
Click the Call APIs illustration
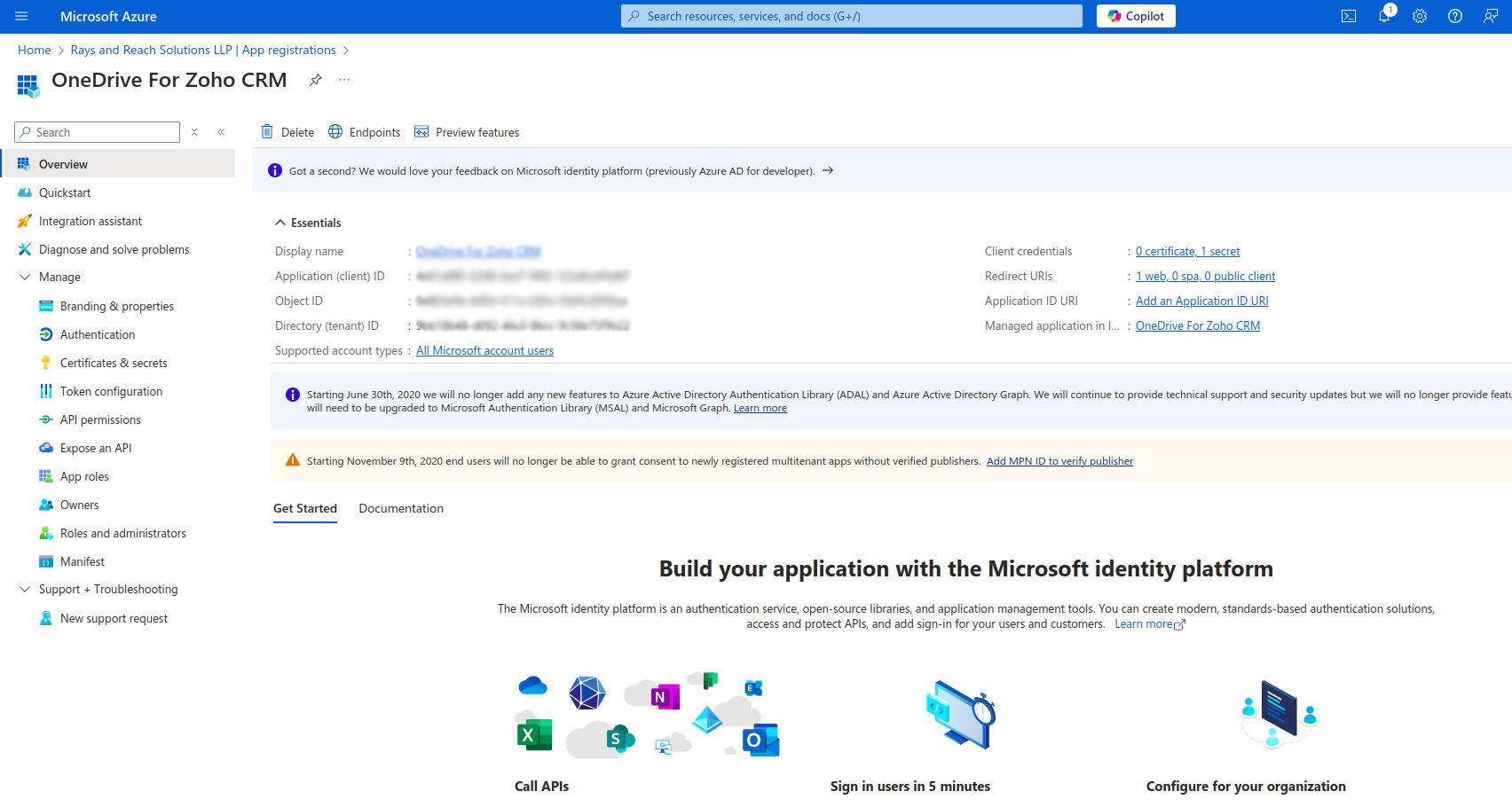(x=648, y=716)
